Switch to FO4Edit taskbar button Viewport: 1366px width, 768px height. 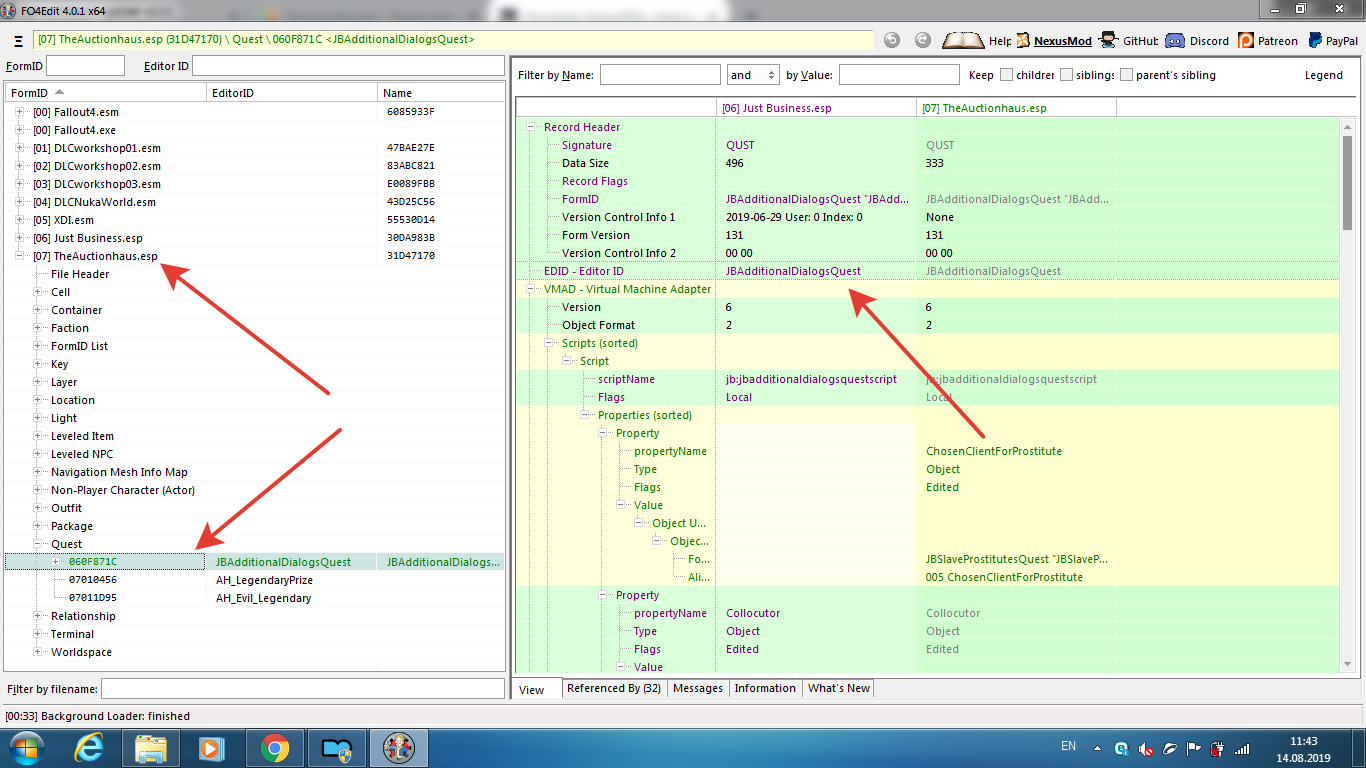coord(399,747)
